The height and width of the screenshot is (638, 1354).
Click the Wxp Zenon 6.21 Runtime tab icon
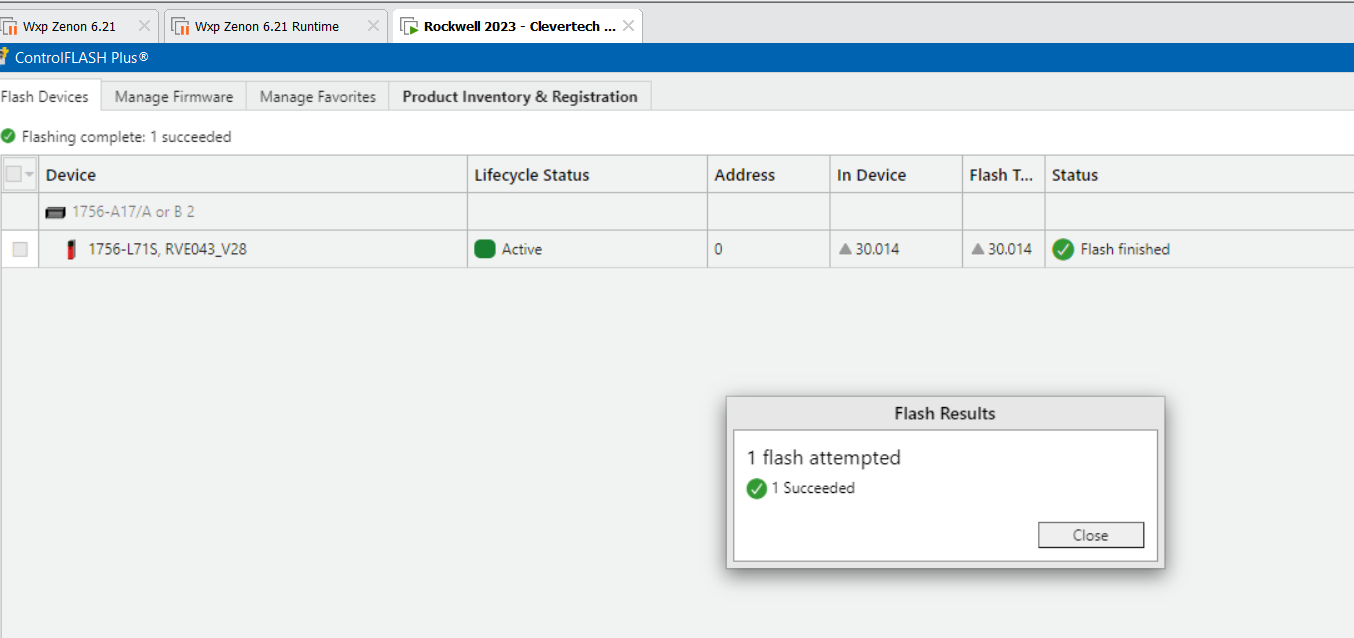181,27
